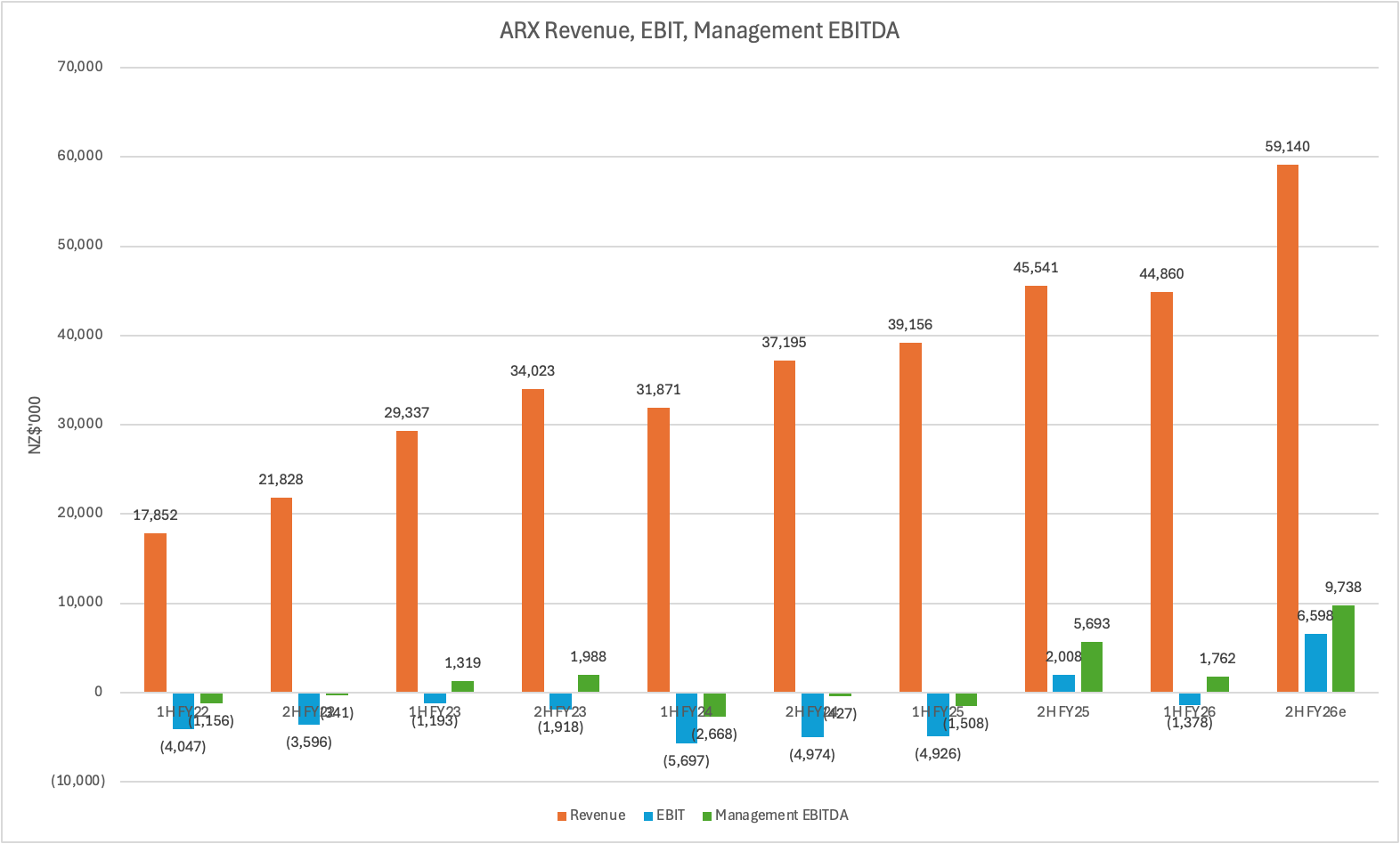Select the orange Revenue bar for 2H FY25
Viewport: 1400px width, 844px height.
tap(1036, 489)
